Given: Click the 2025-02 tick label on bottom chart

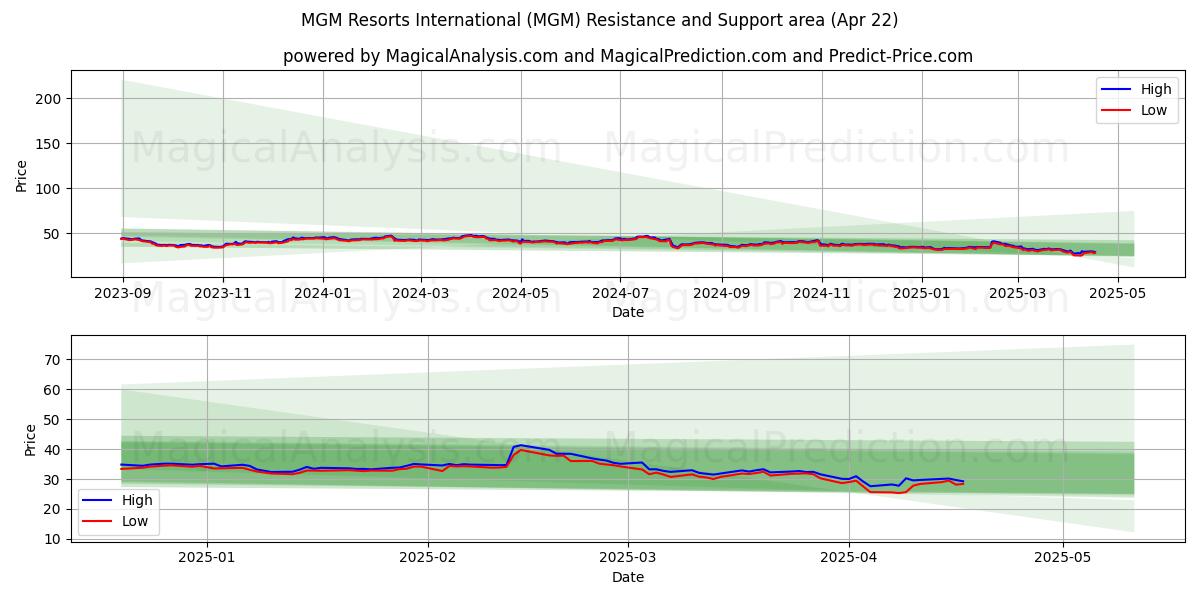Looking at the screenshot, I should (x=428, y=558).
